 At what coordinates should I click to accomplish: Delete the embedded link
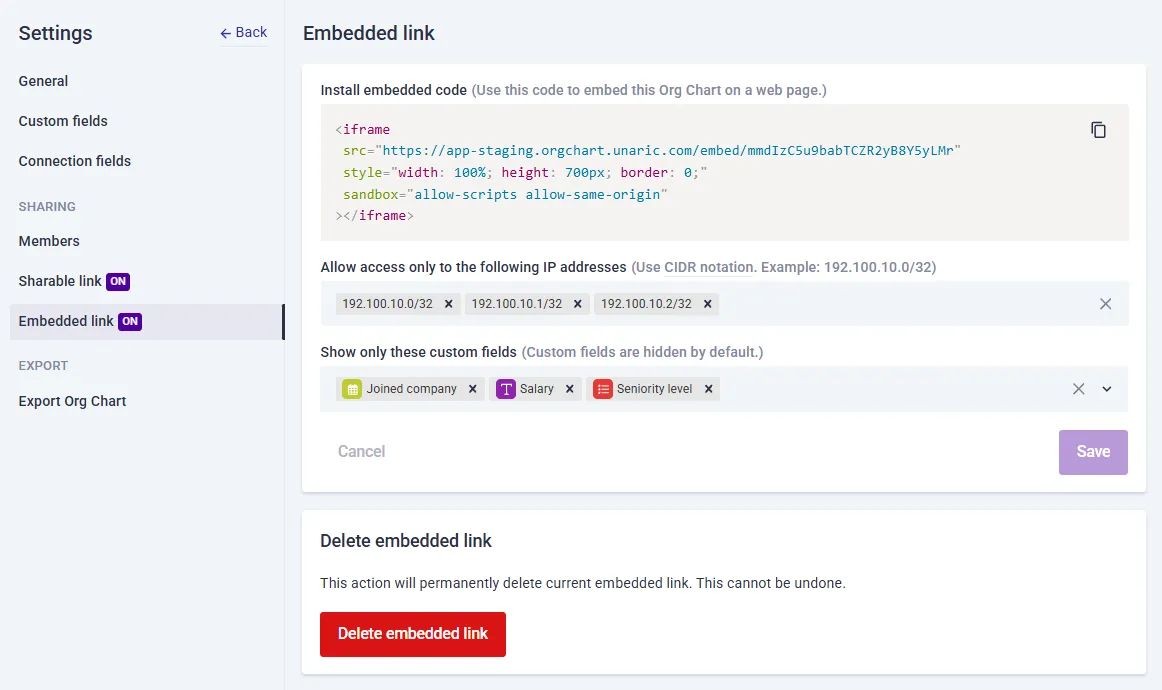tap(413, 634)
